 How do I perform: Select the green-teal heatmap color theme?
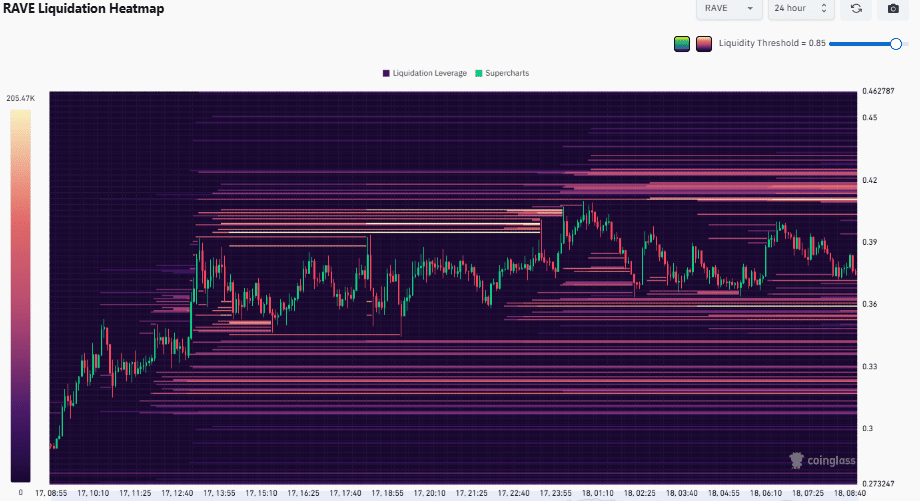(682, 44)
